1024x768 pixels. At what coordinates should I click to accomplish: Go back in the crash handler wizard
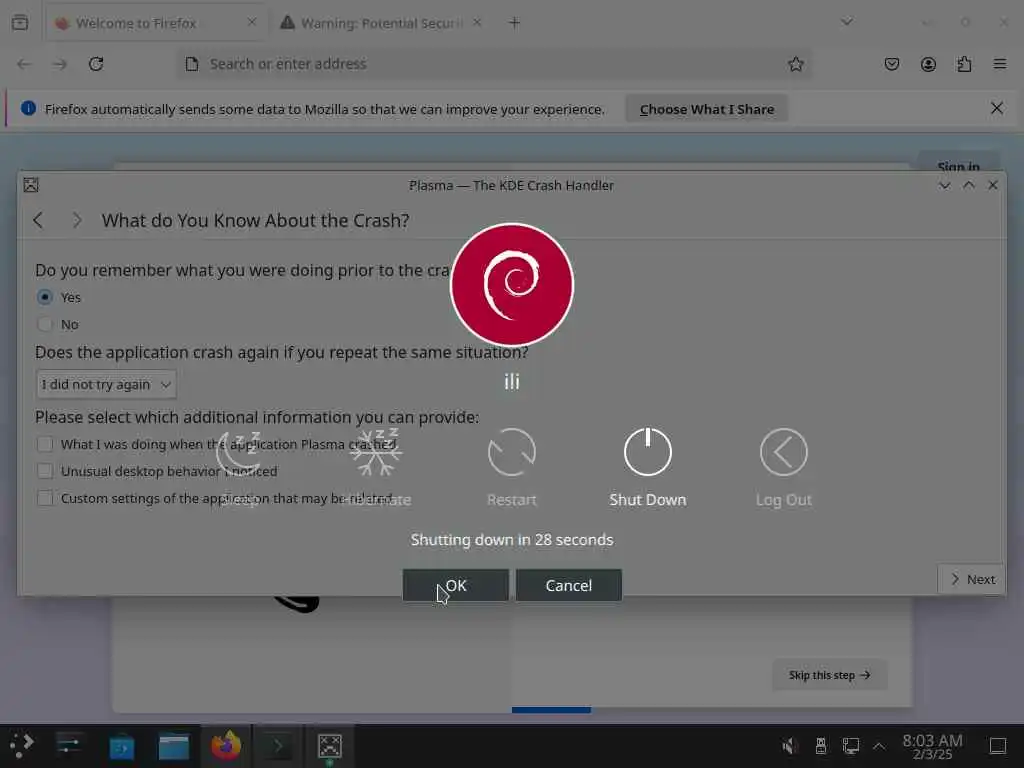pos(38,220)
